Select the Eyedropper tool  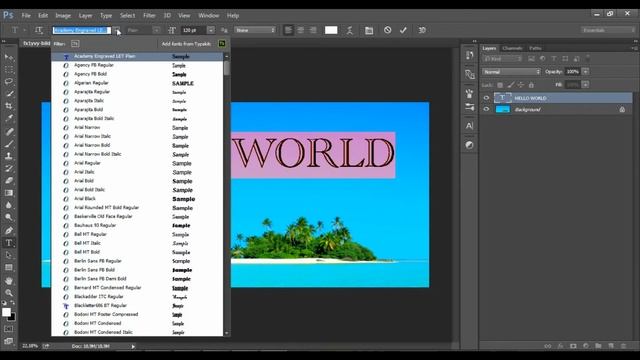coord(9,118)
